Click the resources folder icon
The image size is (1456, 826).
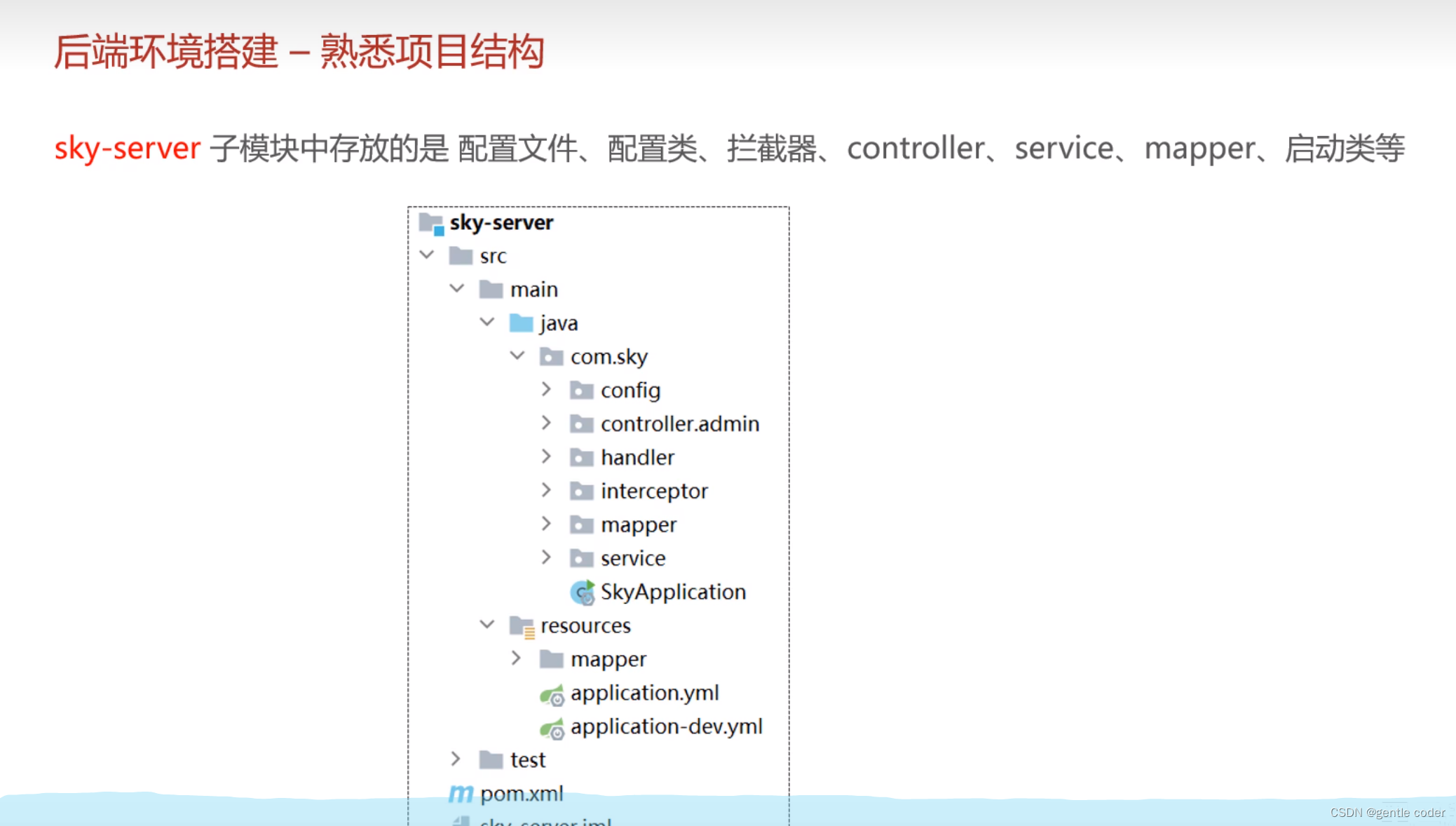(x=522, y=626)
